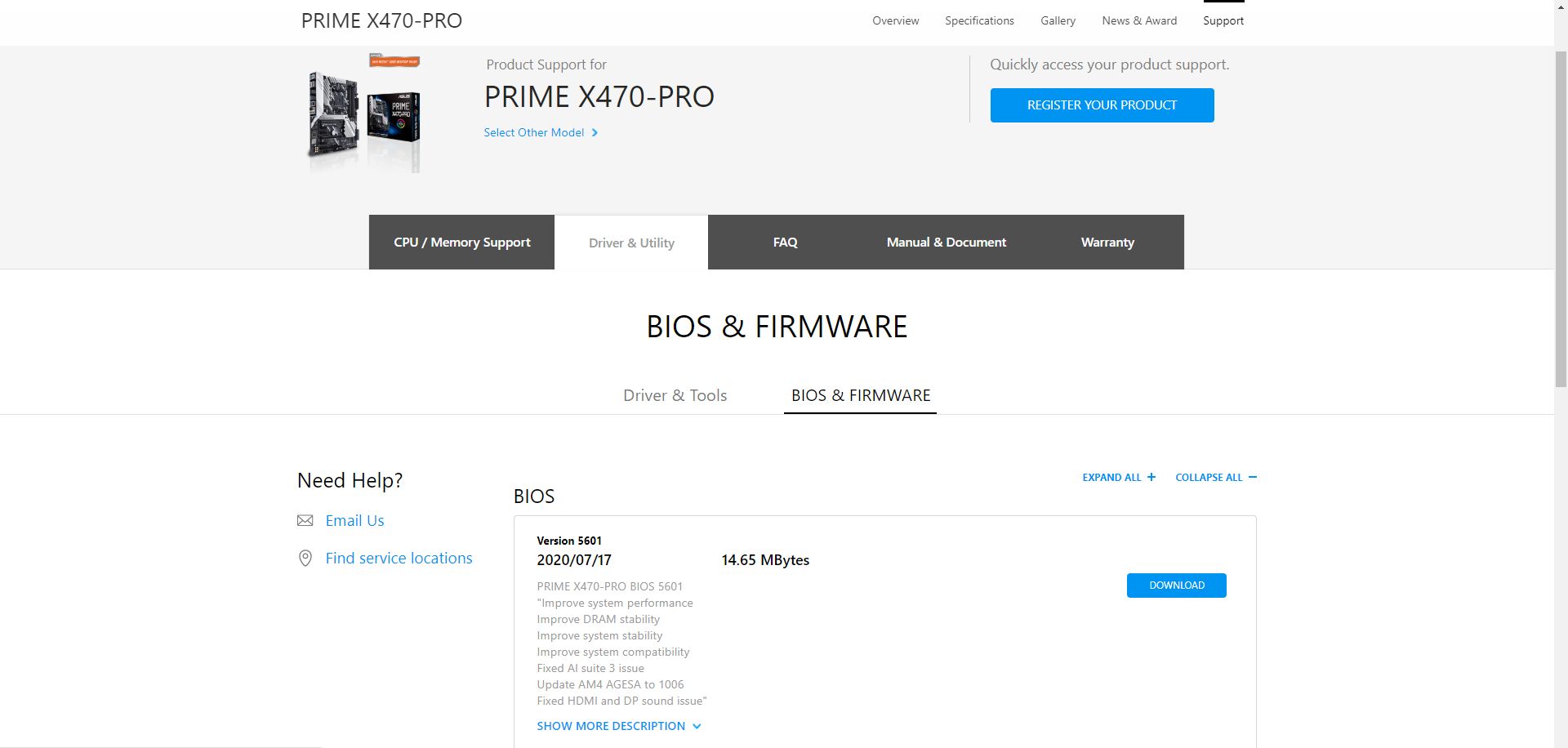Screen dimensions: 1568x748
Task: Click Find service locations
Action: (x=399, y=558)
